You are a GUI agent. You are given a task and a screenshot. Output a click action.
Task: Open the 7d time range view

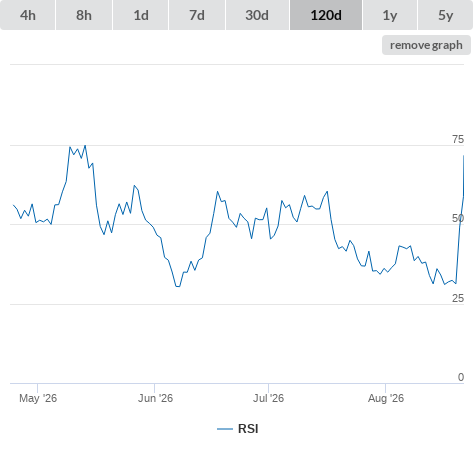coord(197,15)
